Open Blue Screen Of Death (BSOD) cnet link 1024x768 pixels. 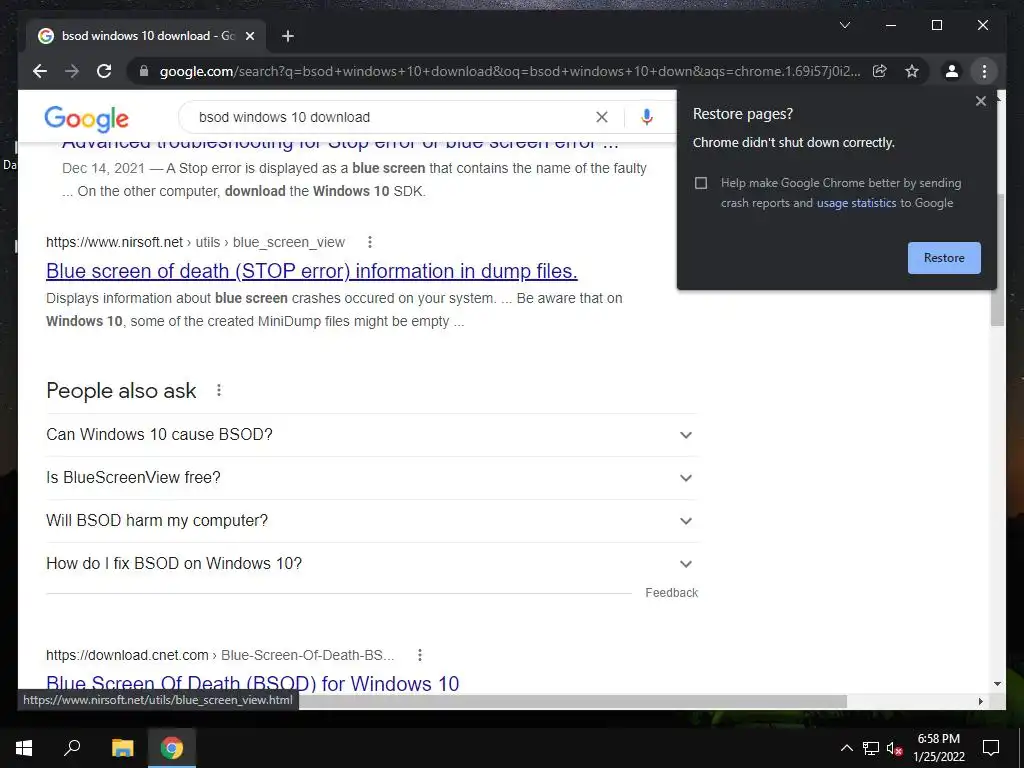252,683
